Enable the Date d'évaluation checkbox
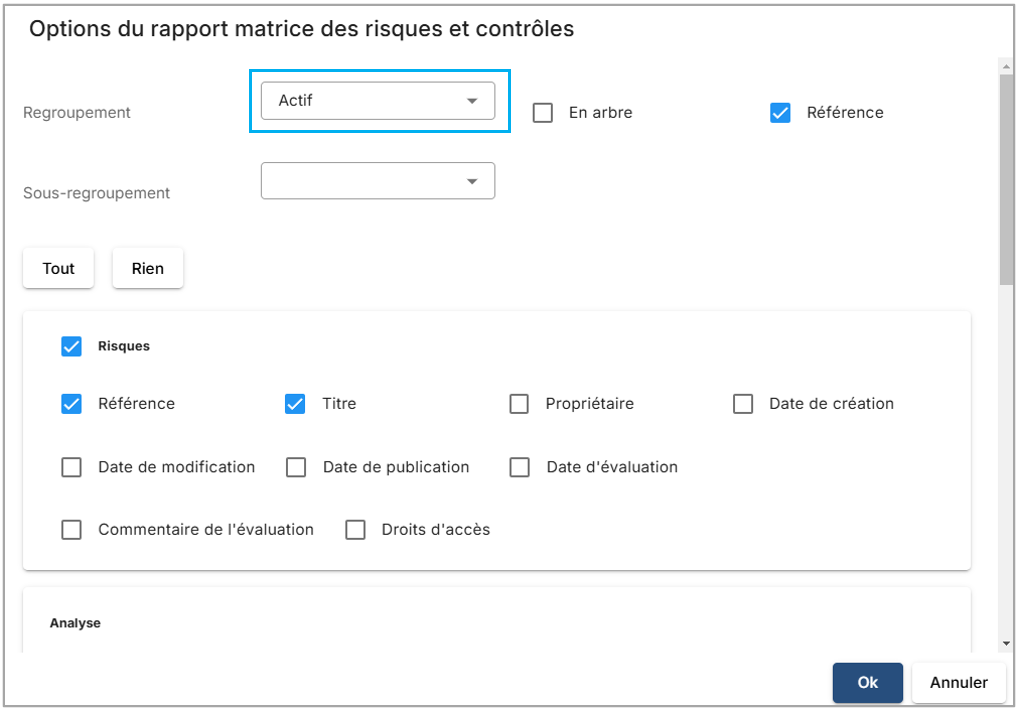 [x=519, y=467]
